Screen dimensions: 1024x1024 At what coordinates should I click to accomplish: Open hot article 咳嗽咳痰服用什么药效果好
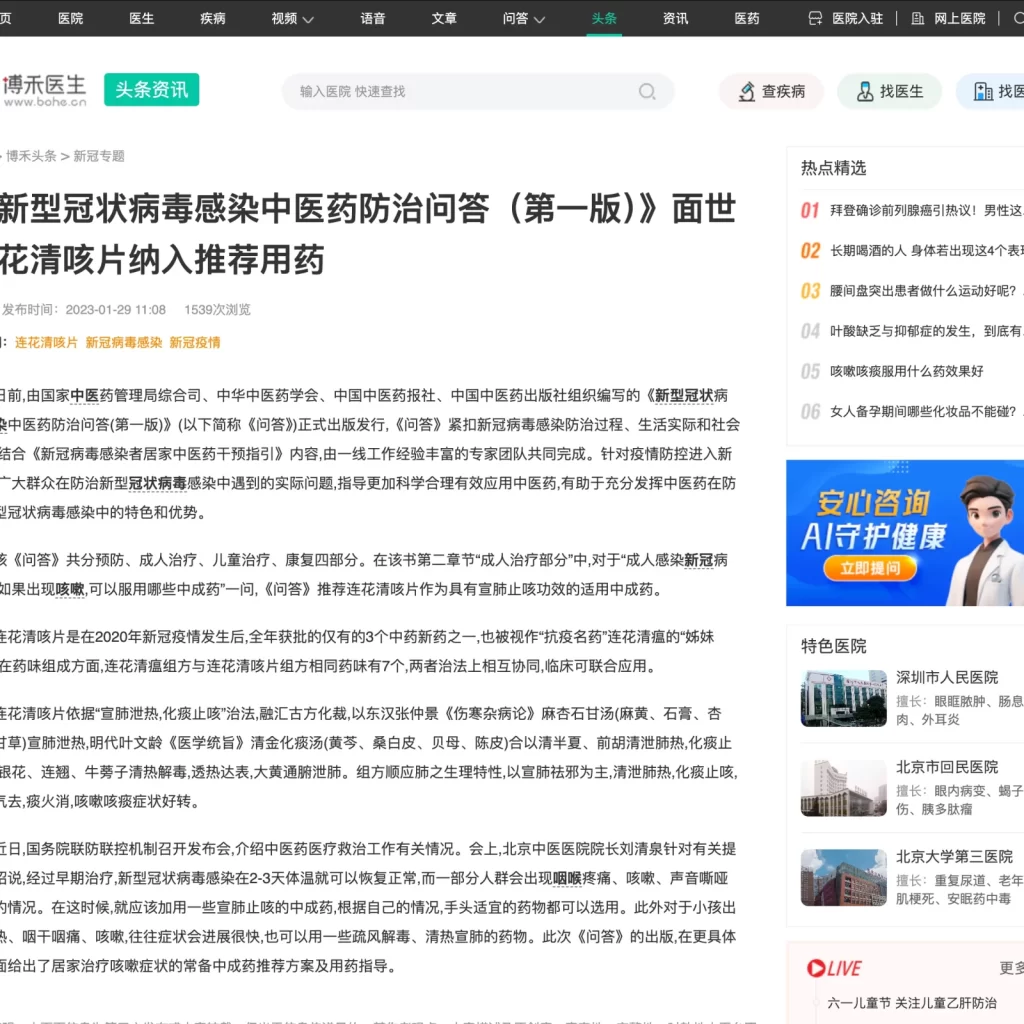[906, 371]
